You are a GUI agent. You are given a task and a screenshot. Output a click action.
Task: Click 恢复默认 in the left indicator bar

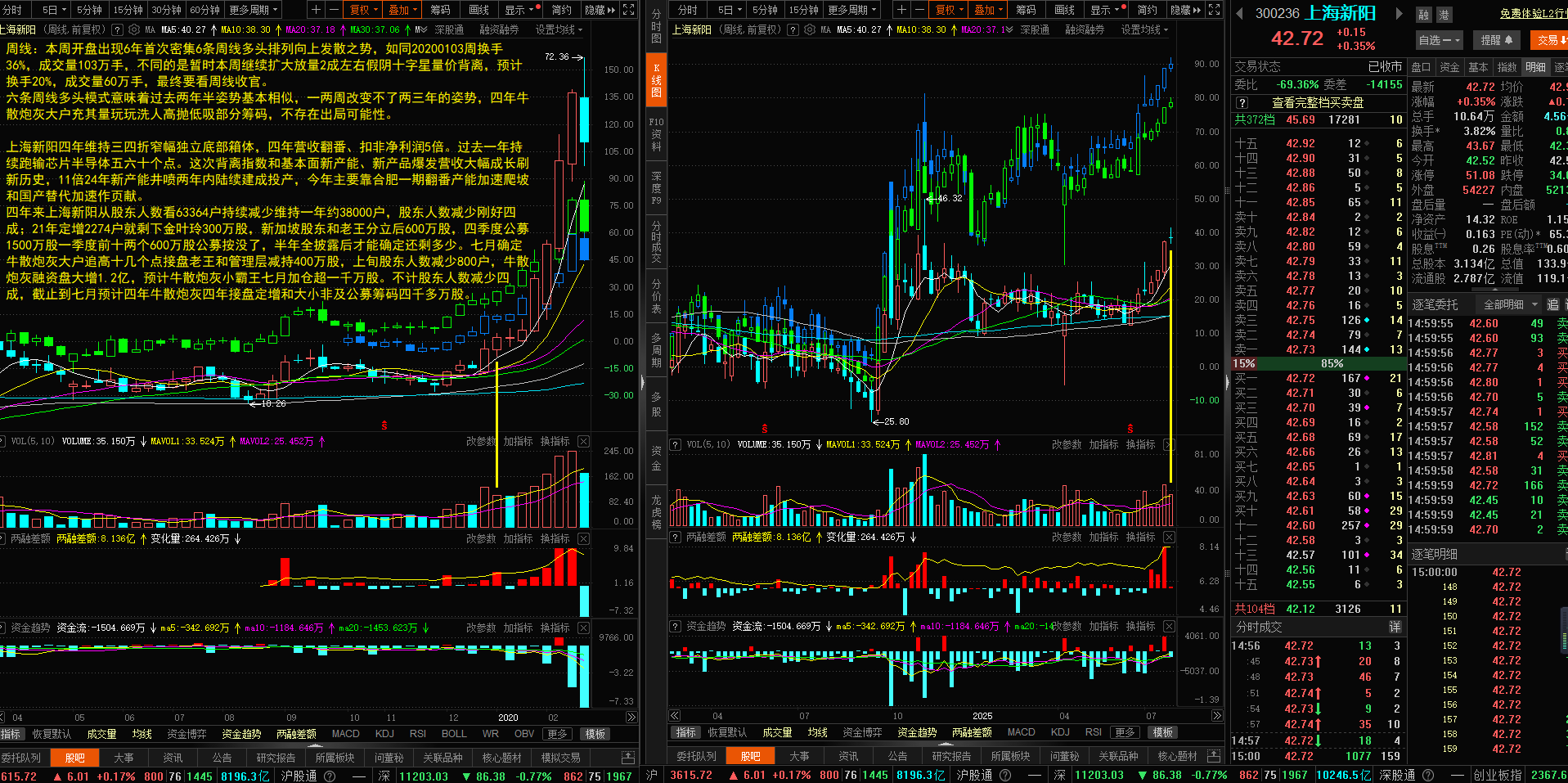(x=52, y=734)
